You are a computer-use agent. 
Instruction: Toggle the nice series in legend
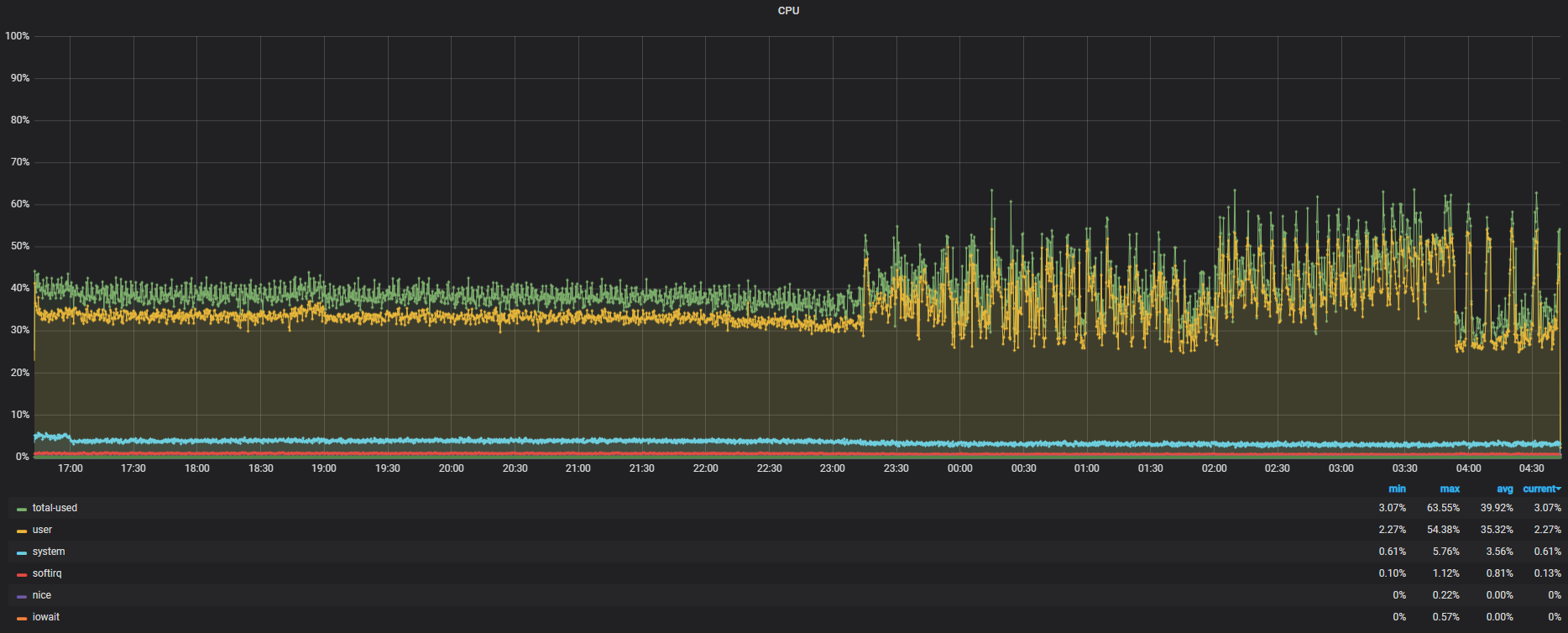tap(42, 595)
